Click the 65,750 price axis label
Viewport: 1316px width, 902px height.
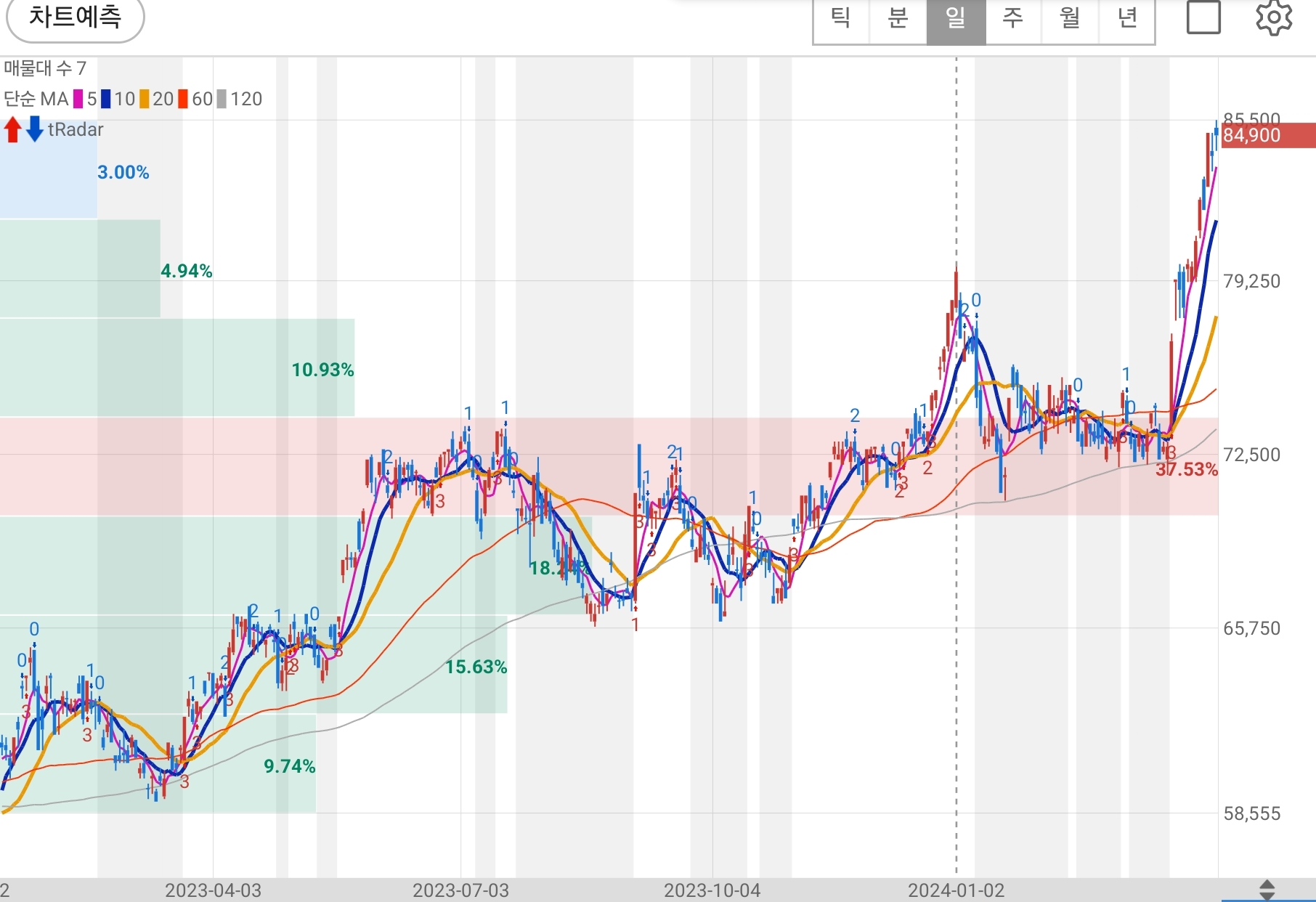coord(1252,628)
